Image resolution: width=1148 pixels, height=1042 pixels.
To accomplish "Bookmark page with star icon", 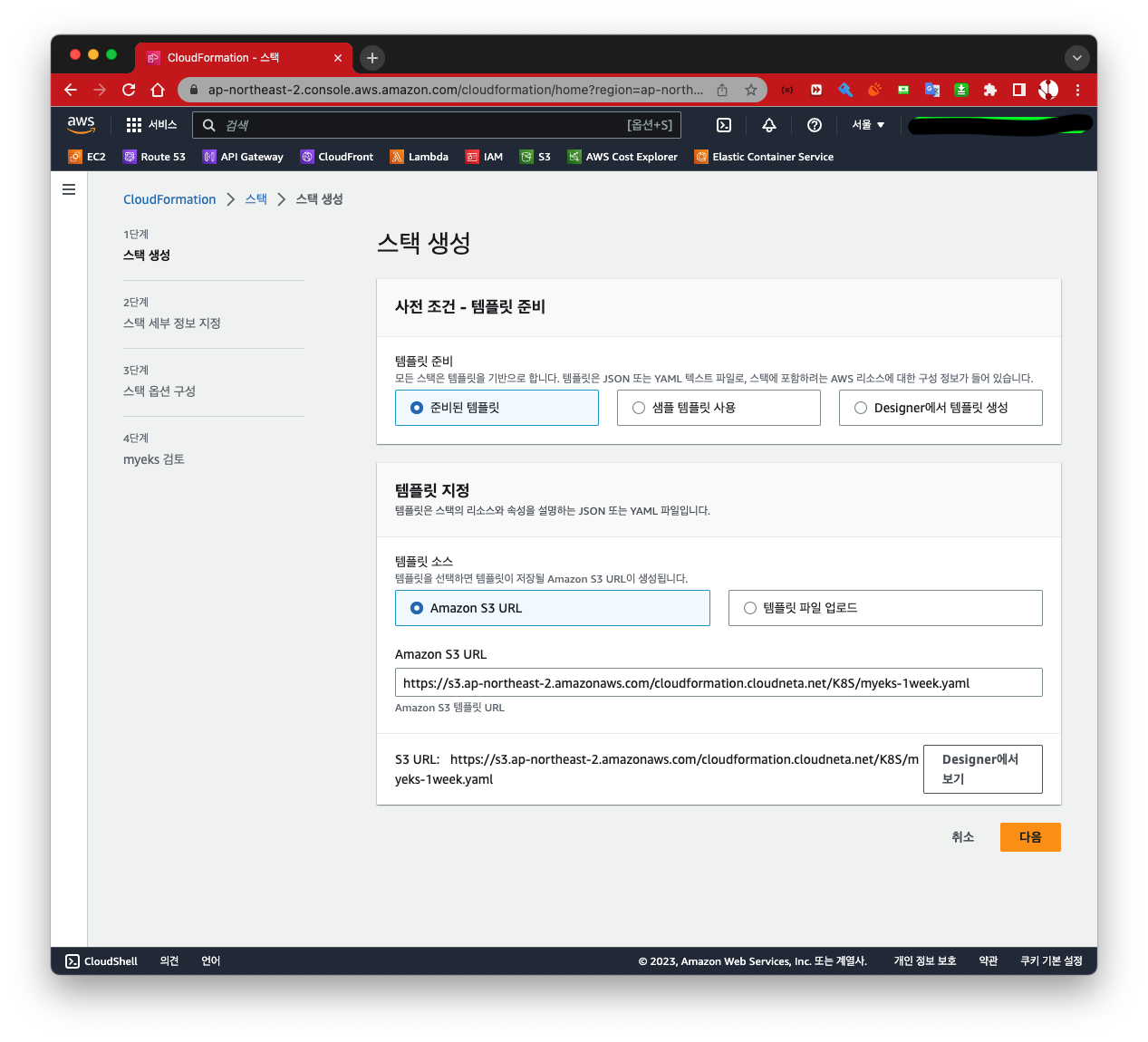I will (x=751, y=90).
